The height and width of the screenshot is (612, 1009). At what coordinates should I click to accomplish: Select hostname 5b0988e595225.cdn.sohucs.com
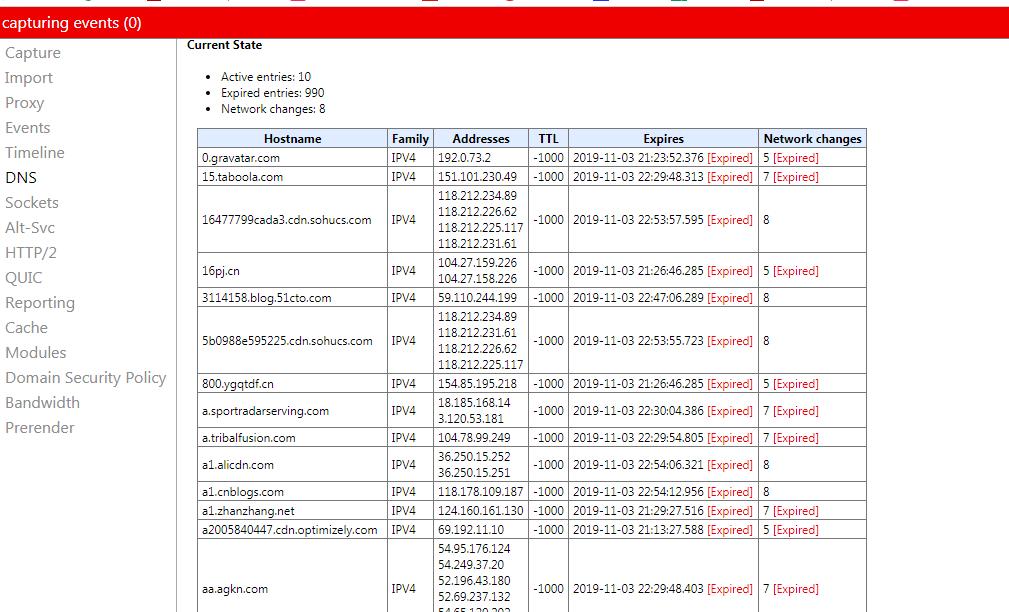click(287, 340)
